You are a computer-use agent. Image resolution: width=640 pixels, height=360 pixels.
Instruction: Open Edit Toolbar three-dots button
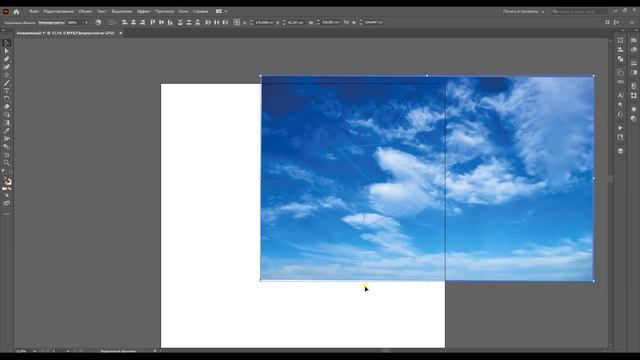(x=7, y=214)
